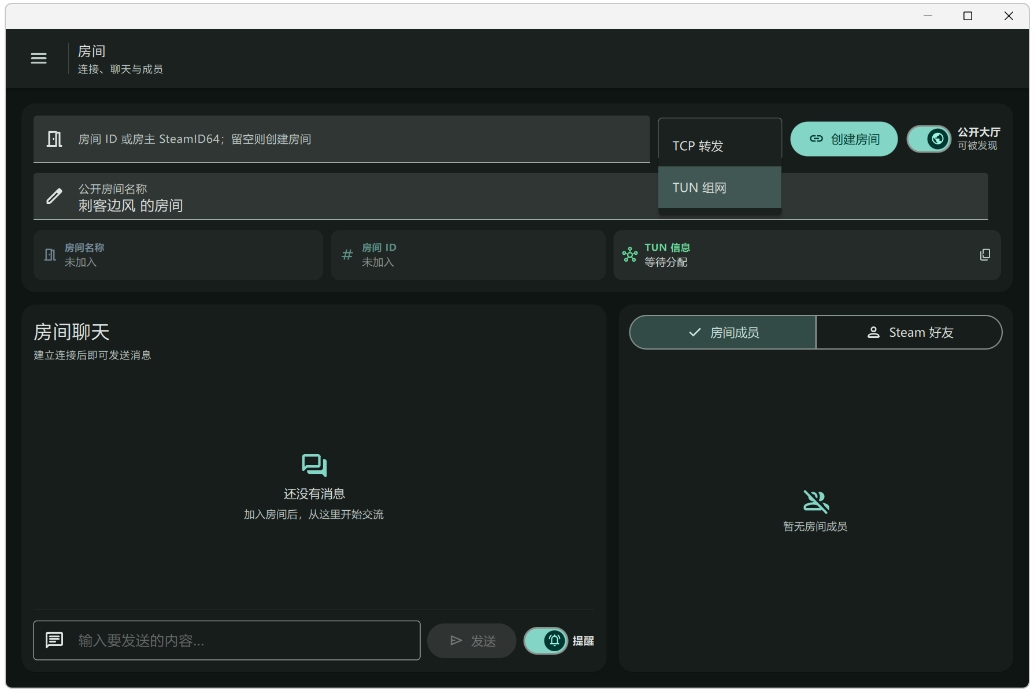The image size is (1035, 695).
Task: Open the hamburger navigation menu
Action: click(39, 59)
